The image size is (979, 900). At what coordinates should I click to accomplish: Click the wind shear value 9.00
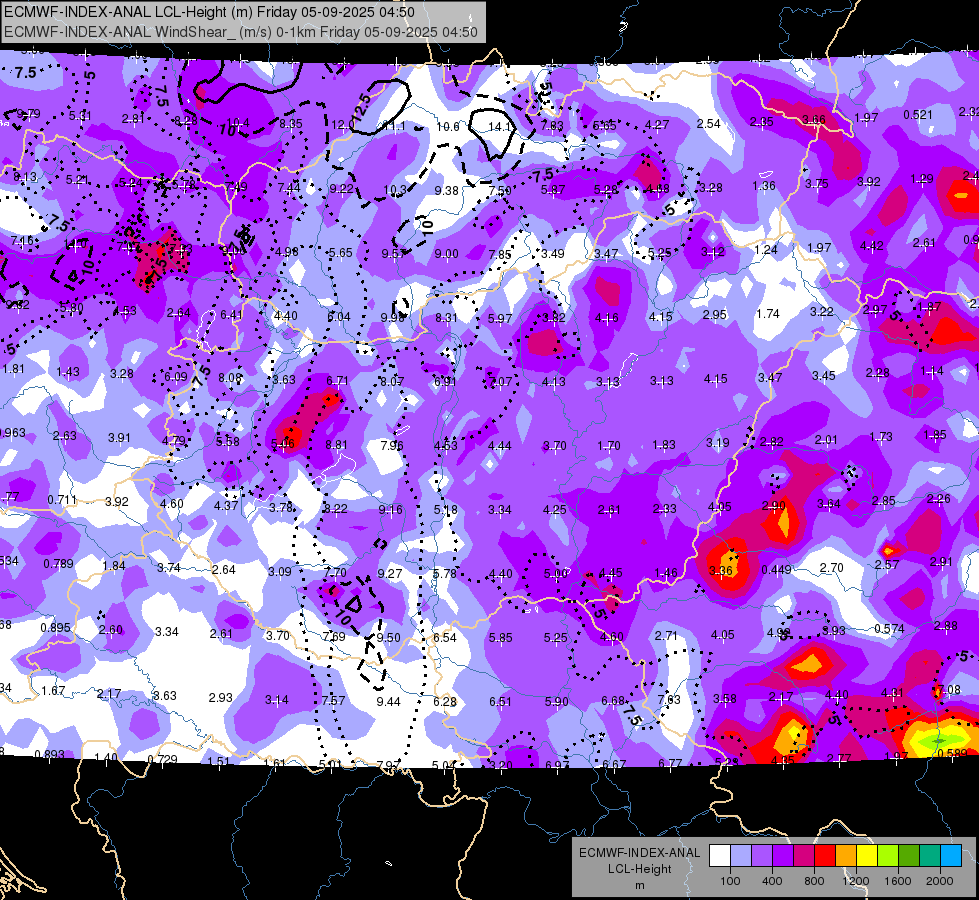[446, 254]
